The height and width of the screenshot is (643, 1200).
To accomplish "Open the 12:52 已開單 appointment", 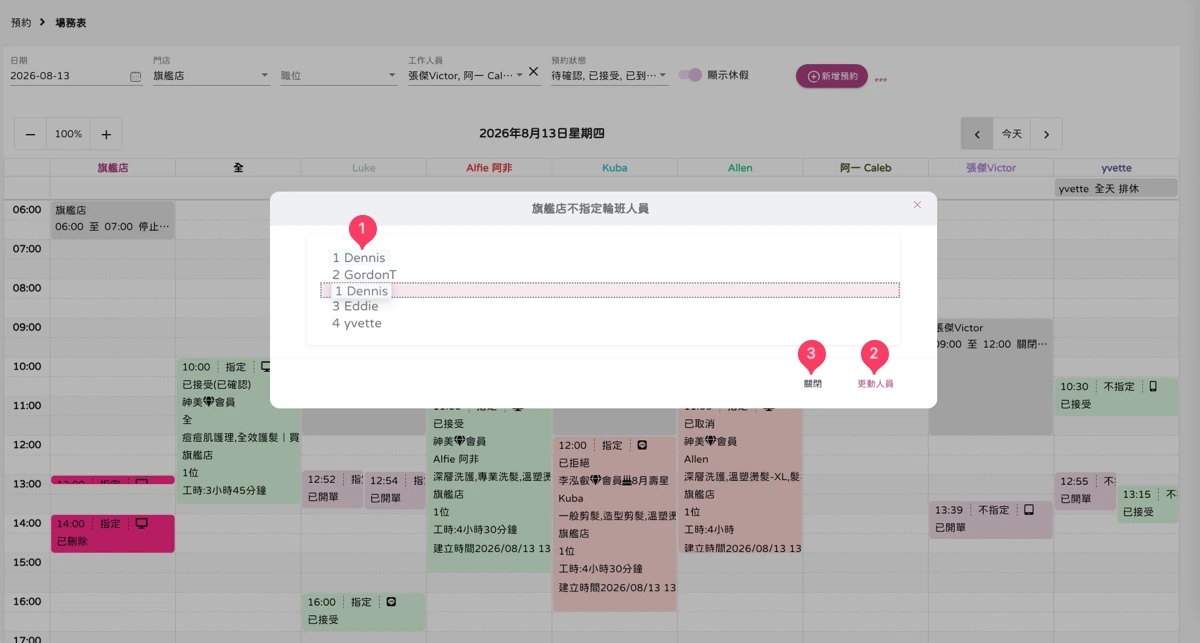I will [x=332, y=489].
